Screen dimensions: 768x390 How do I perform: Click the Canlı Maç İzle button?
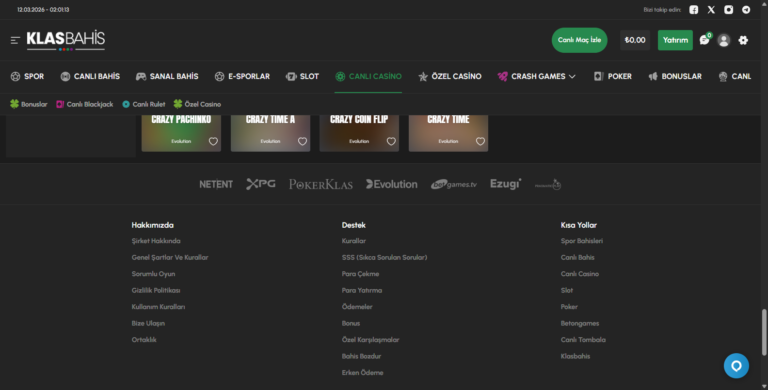click(x=579, y=40)
